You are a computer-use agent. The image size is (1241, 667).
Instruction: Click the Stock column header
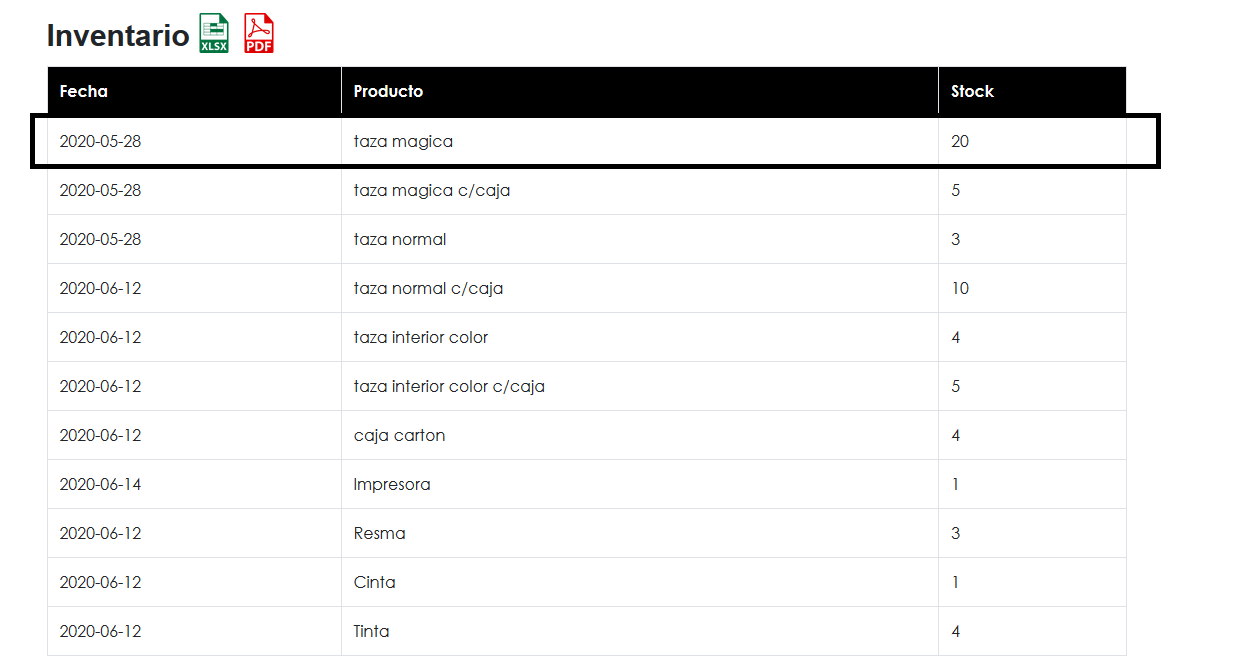1032,91
